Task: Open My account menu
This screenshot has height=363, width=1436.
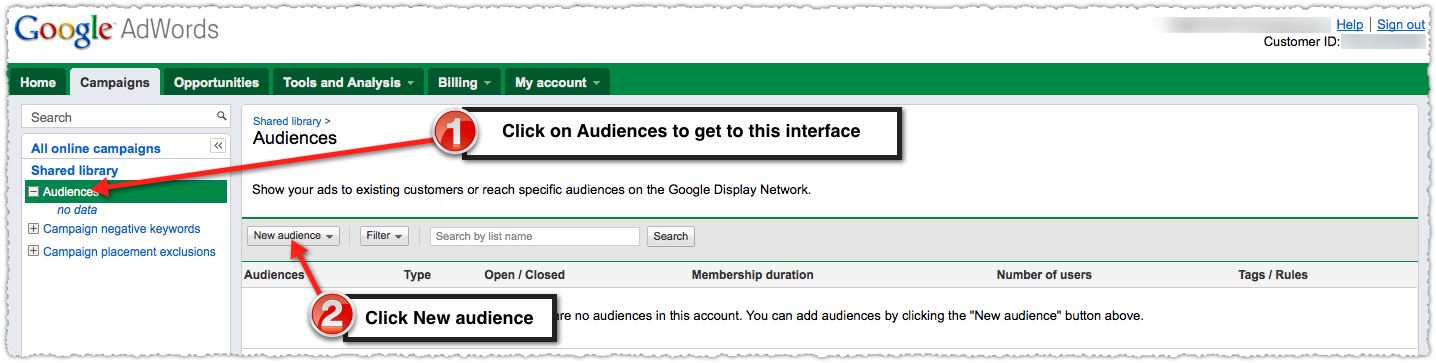Action: tap(557, 83)
